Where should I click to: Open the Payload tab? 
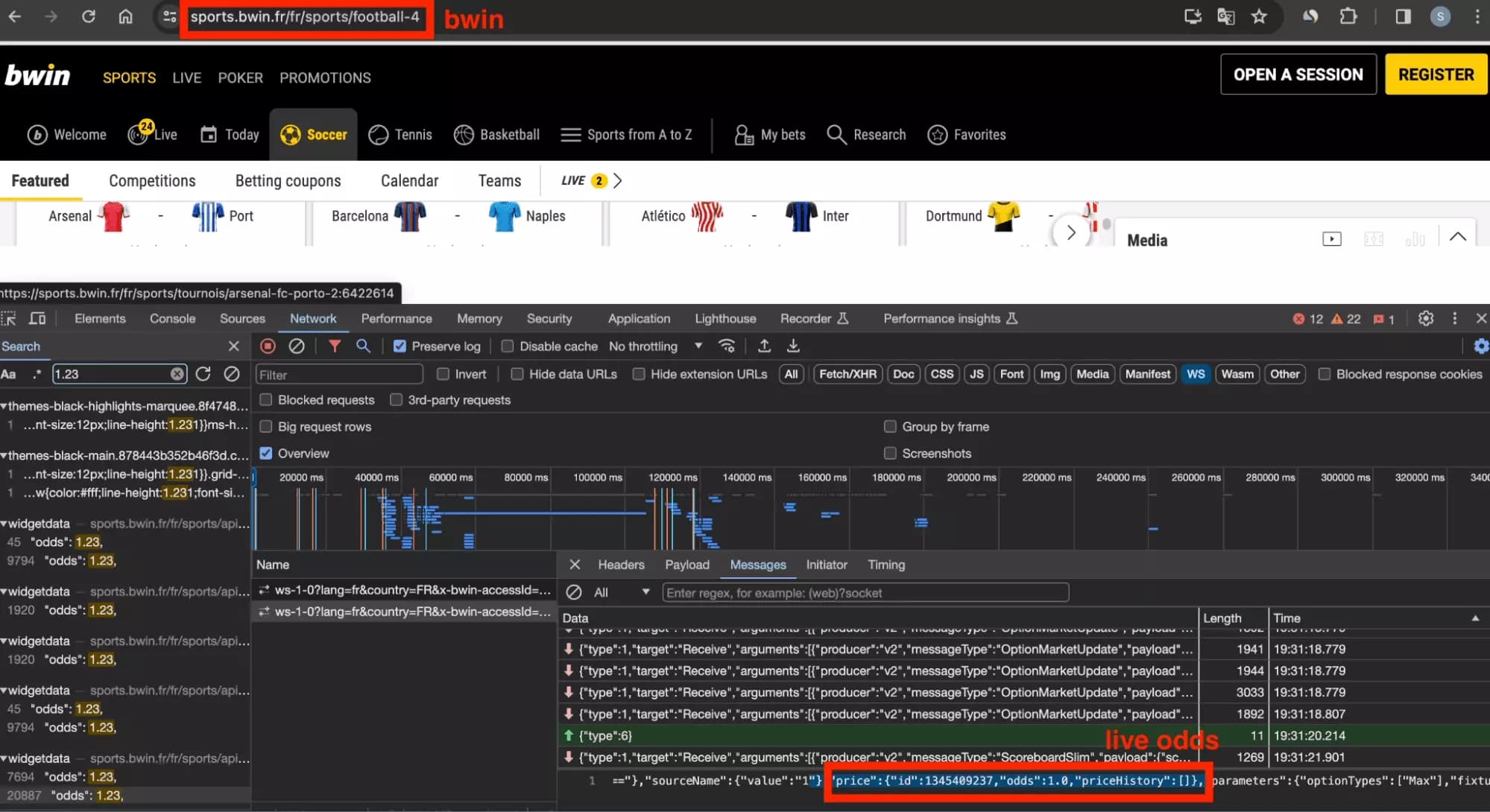coord(687,565)
